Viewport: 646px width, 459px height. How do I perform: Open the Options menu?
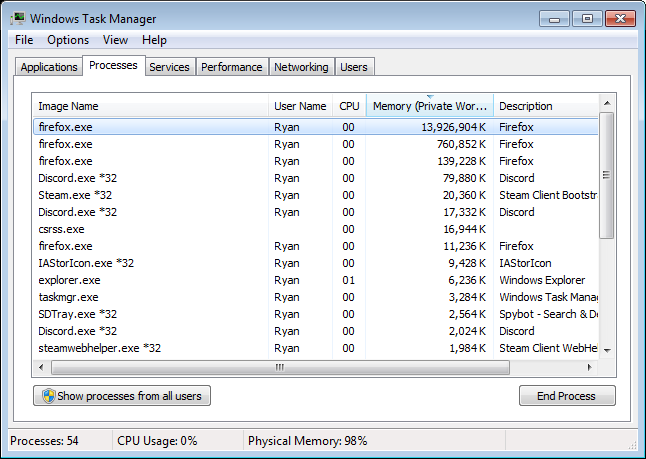coord(68,40)
